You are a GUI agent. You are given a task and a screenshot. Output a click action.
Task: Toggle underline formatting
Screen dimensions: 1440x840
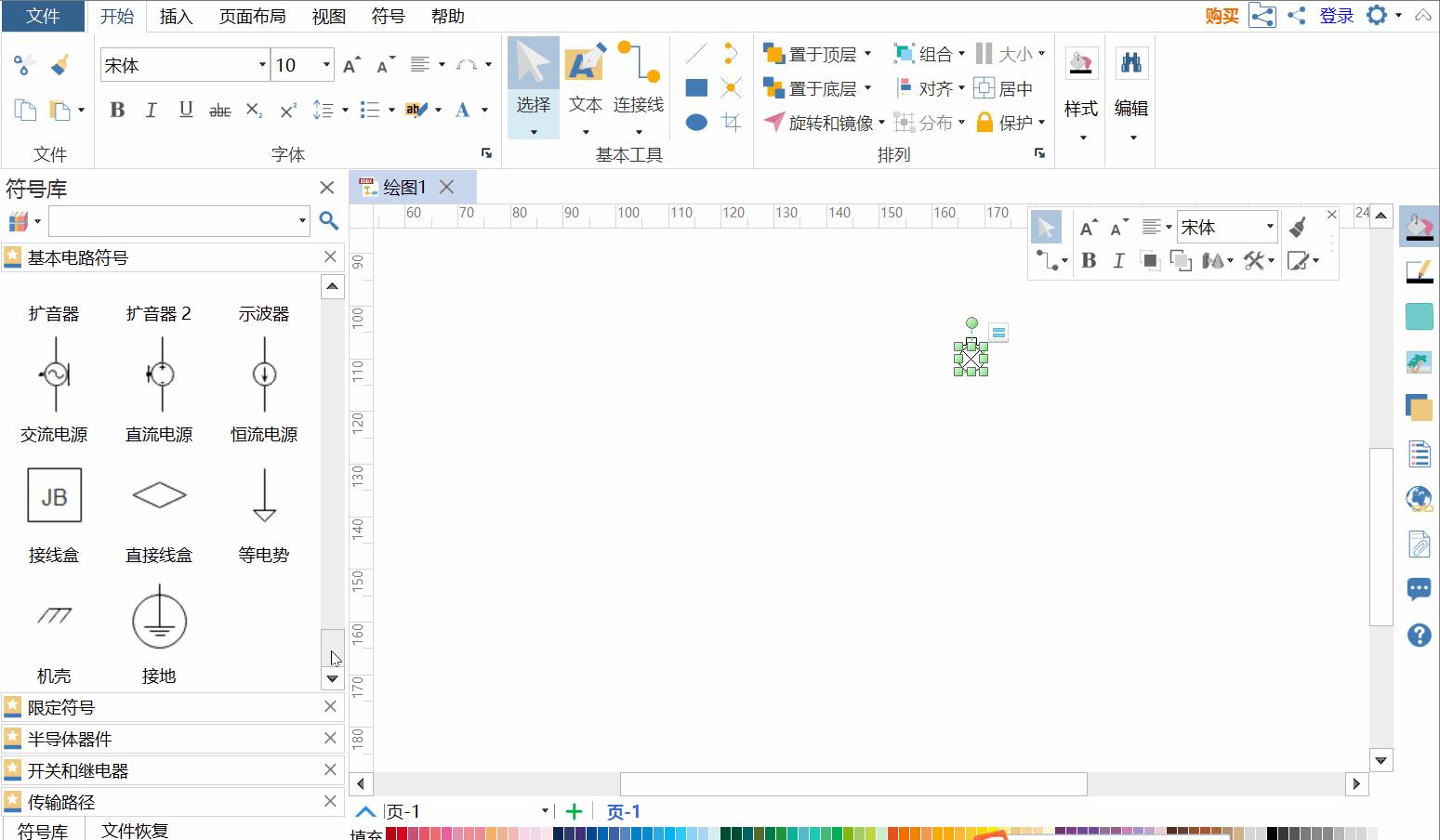185,110
